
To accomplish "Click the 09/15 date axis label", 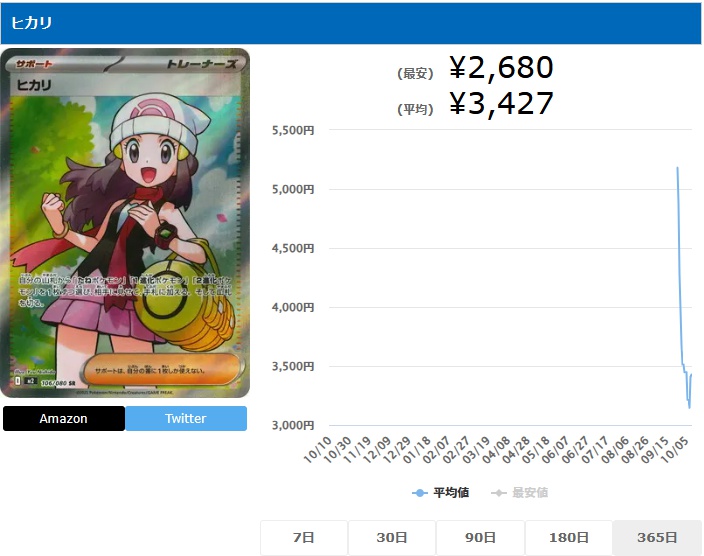I will point(655,450).
